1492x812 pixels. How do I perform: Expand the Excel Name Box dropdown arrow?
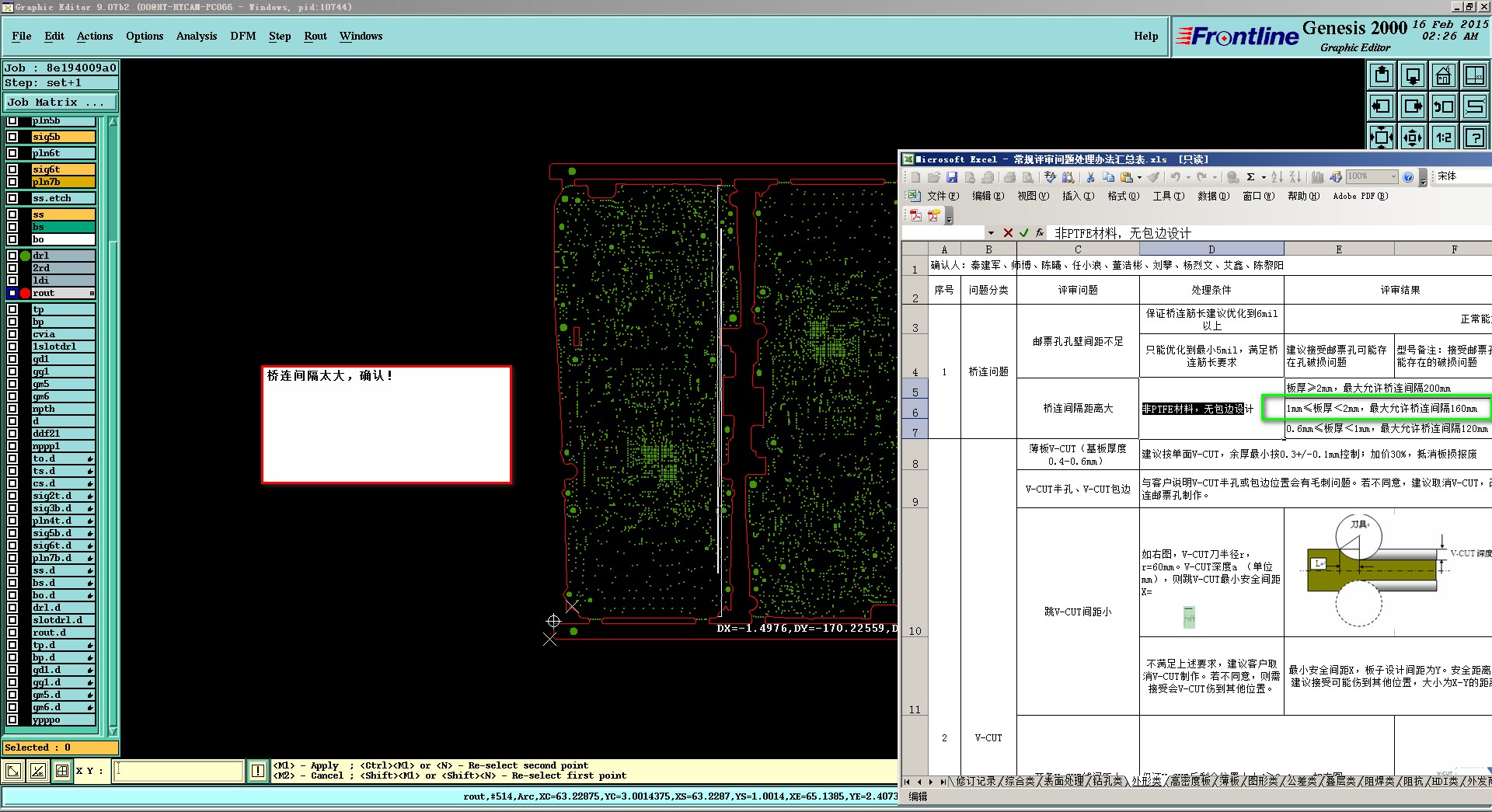pos(991,233)
